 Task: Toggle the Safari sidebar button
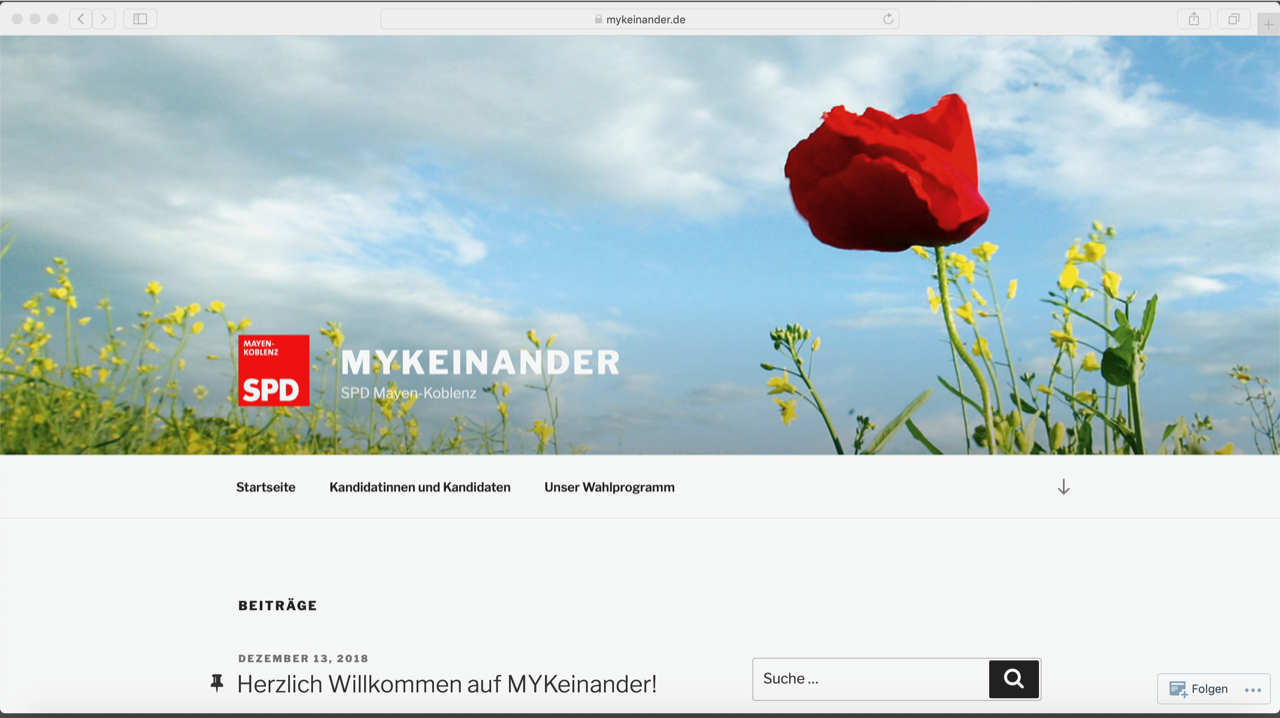[x=140, y=19]
